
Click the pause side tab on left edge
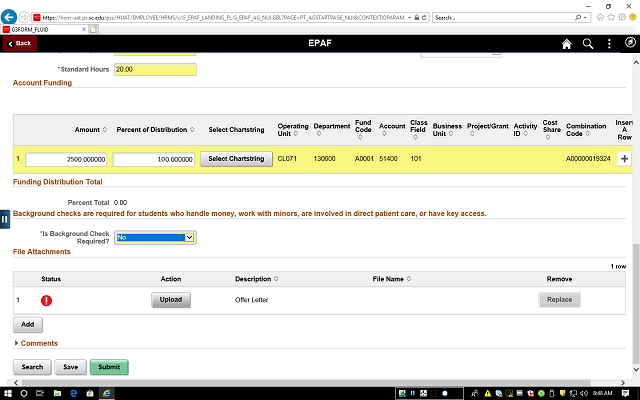tap(4, 219)
